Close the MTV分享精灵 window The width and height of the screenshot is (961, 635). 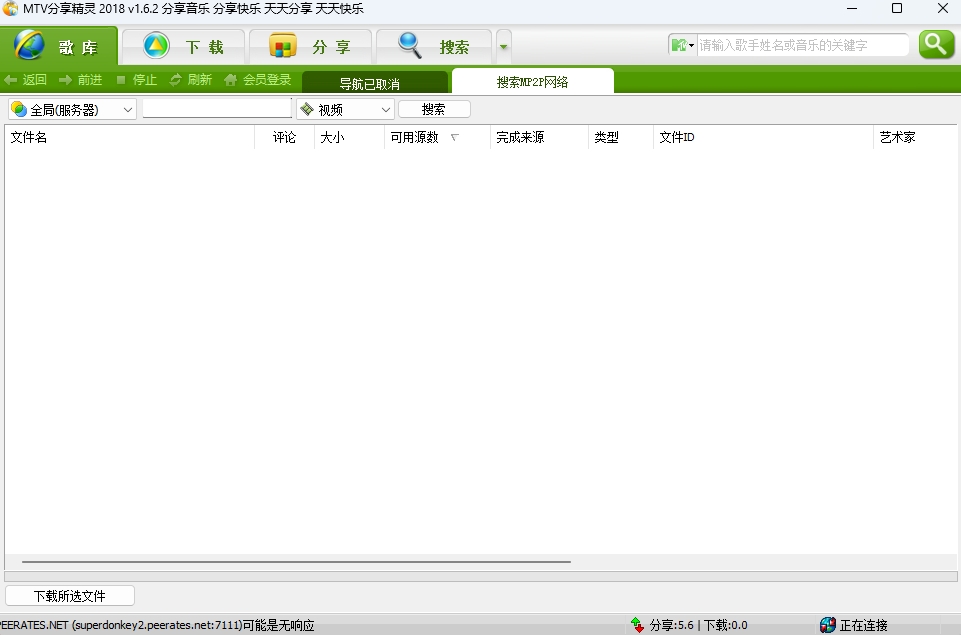(x=943, y=9)
